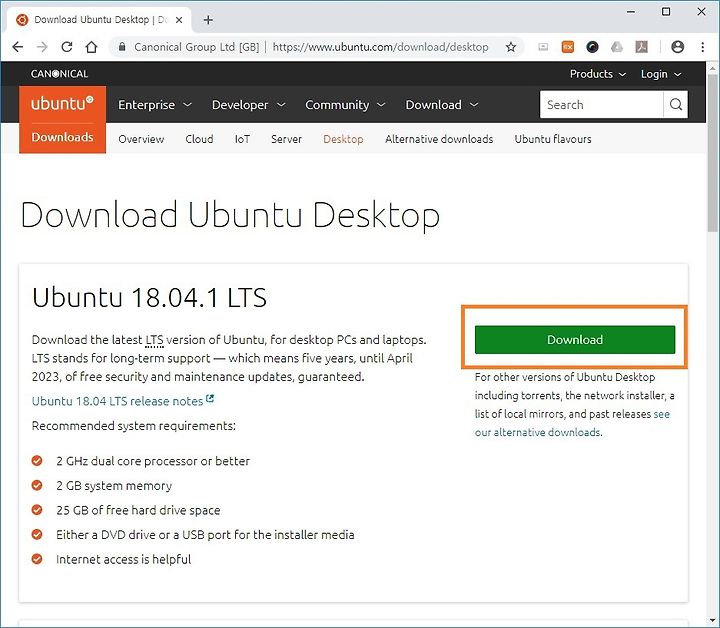Go to browser home page icon
720x628 pixels.
(x=91, y=47)
